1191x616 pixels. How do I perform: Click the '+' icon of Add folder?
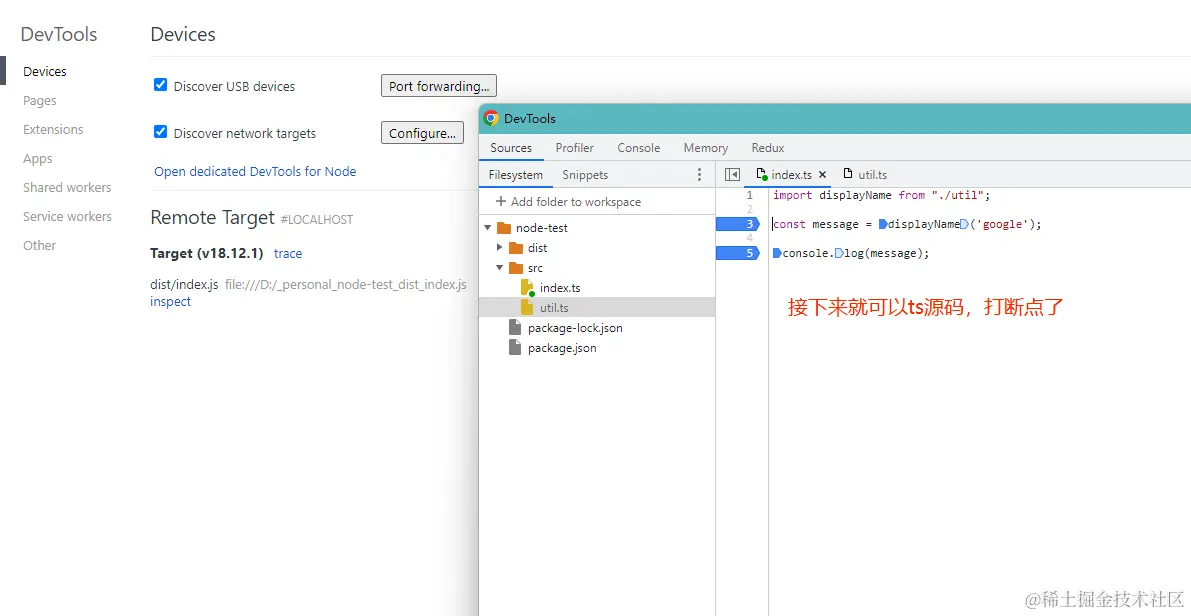(501, 201)
